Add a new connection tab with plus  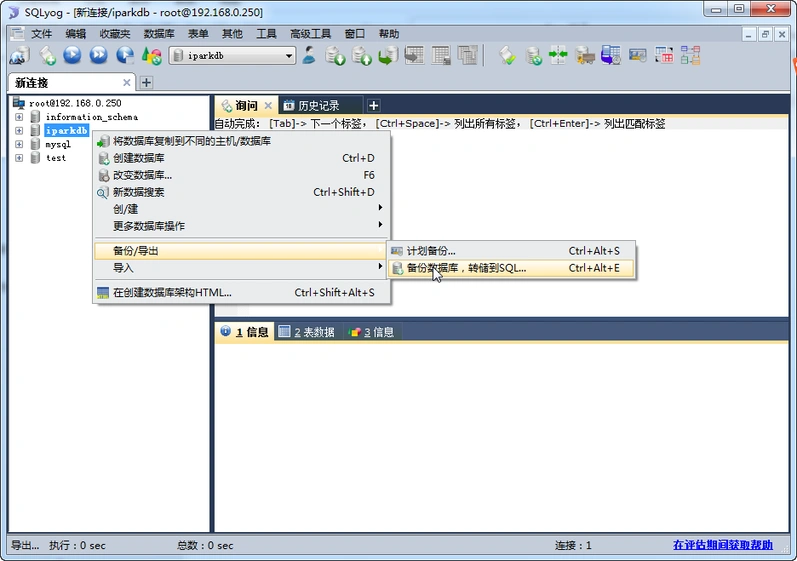pos(146,82)
